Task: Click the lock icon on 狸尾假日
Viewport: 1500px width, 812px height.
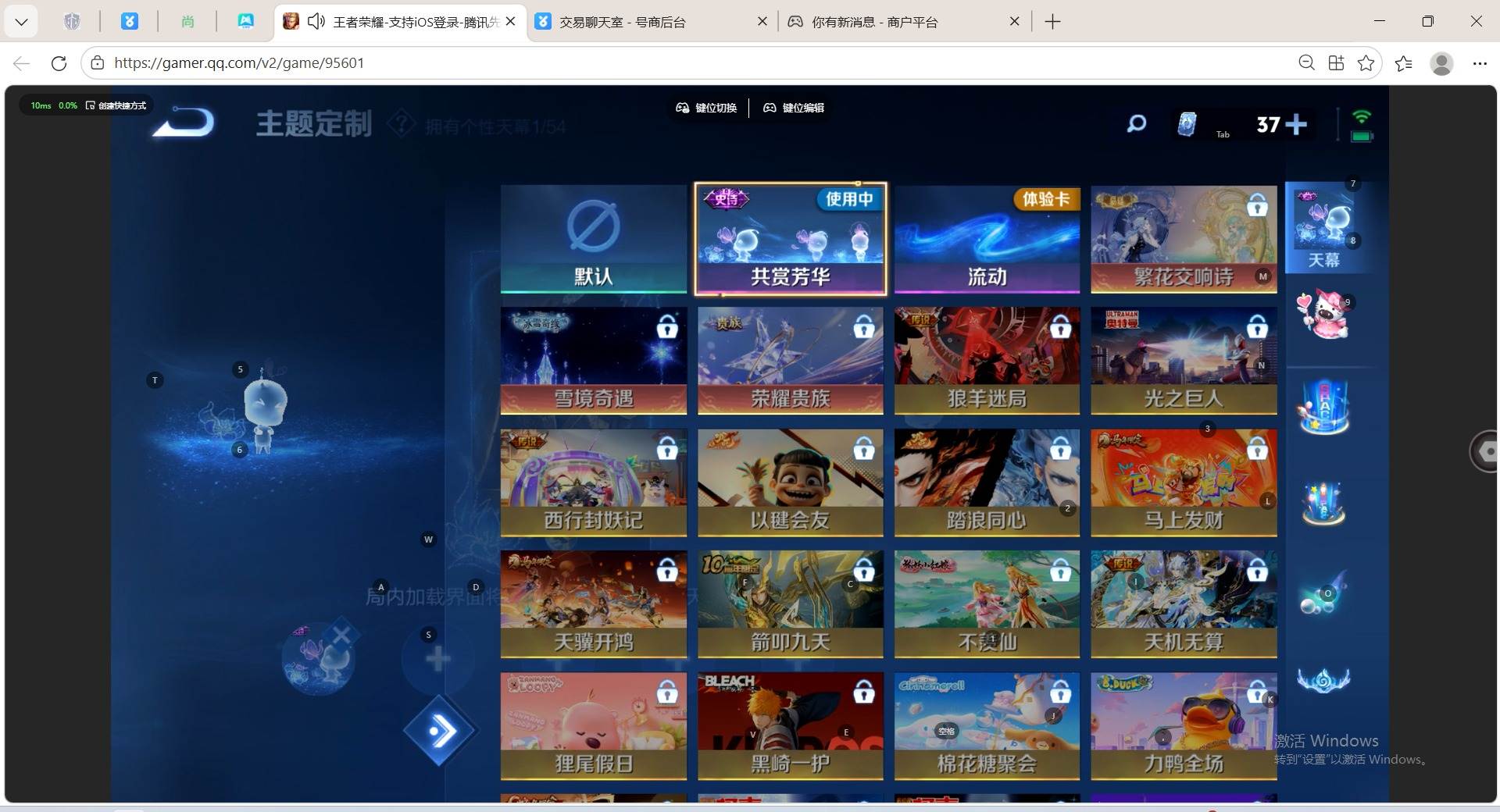Action: coord(667,692)
